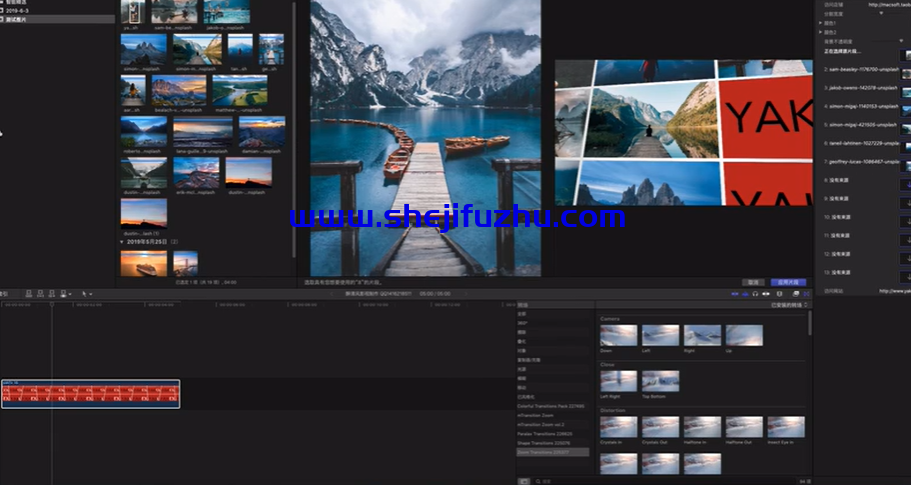Select the Camera Up transition
The width and height of the screenshot is (911, 485).
click(x=744, y=336)
